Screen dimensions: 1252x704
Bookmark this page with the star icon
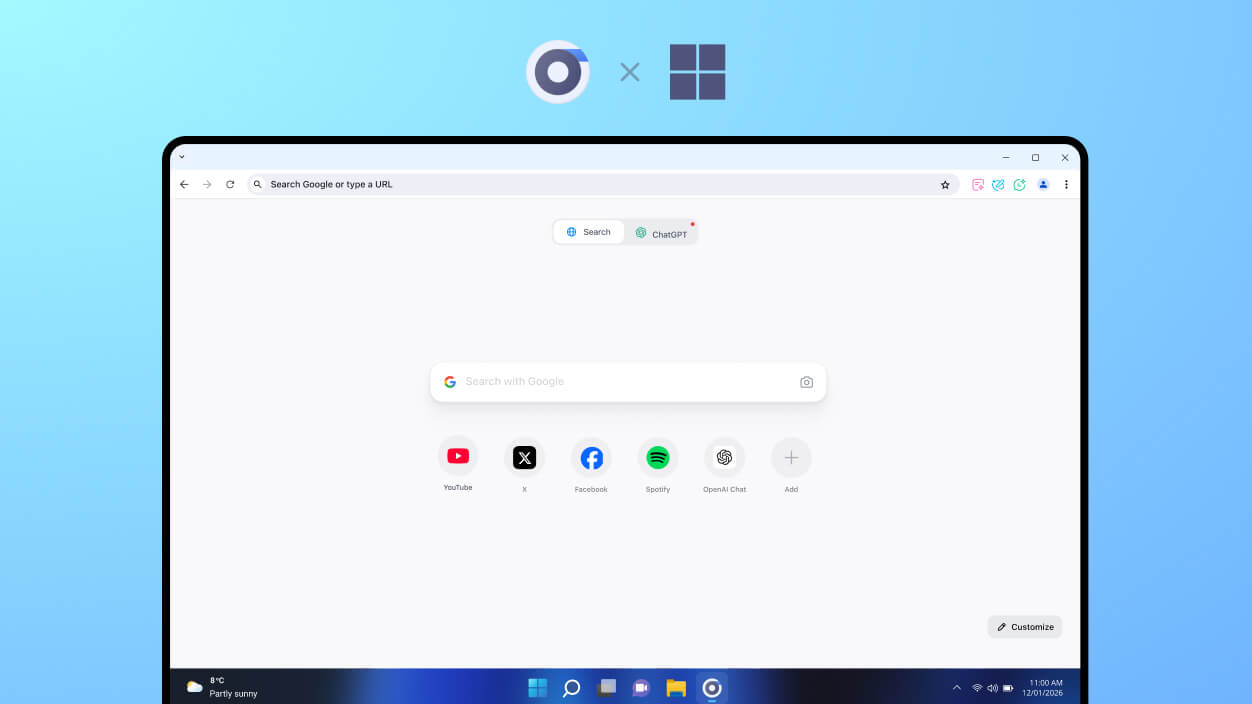pos(945,184)
